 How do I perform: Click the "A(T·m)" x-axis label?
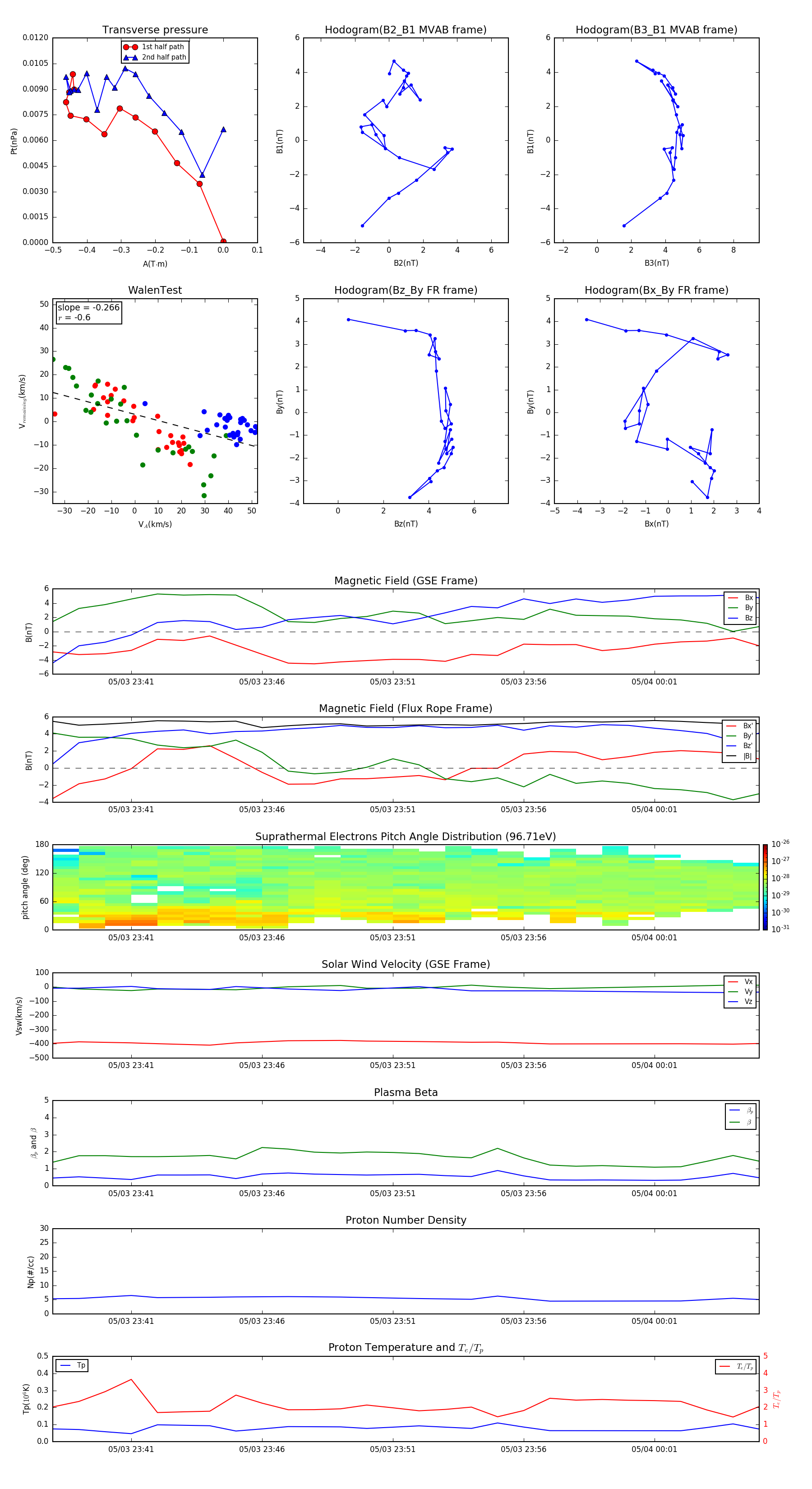point(155,264)
